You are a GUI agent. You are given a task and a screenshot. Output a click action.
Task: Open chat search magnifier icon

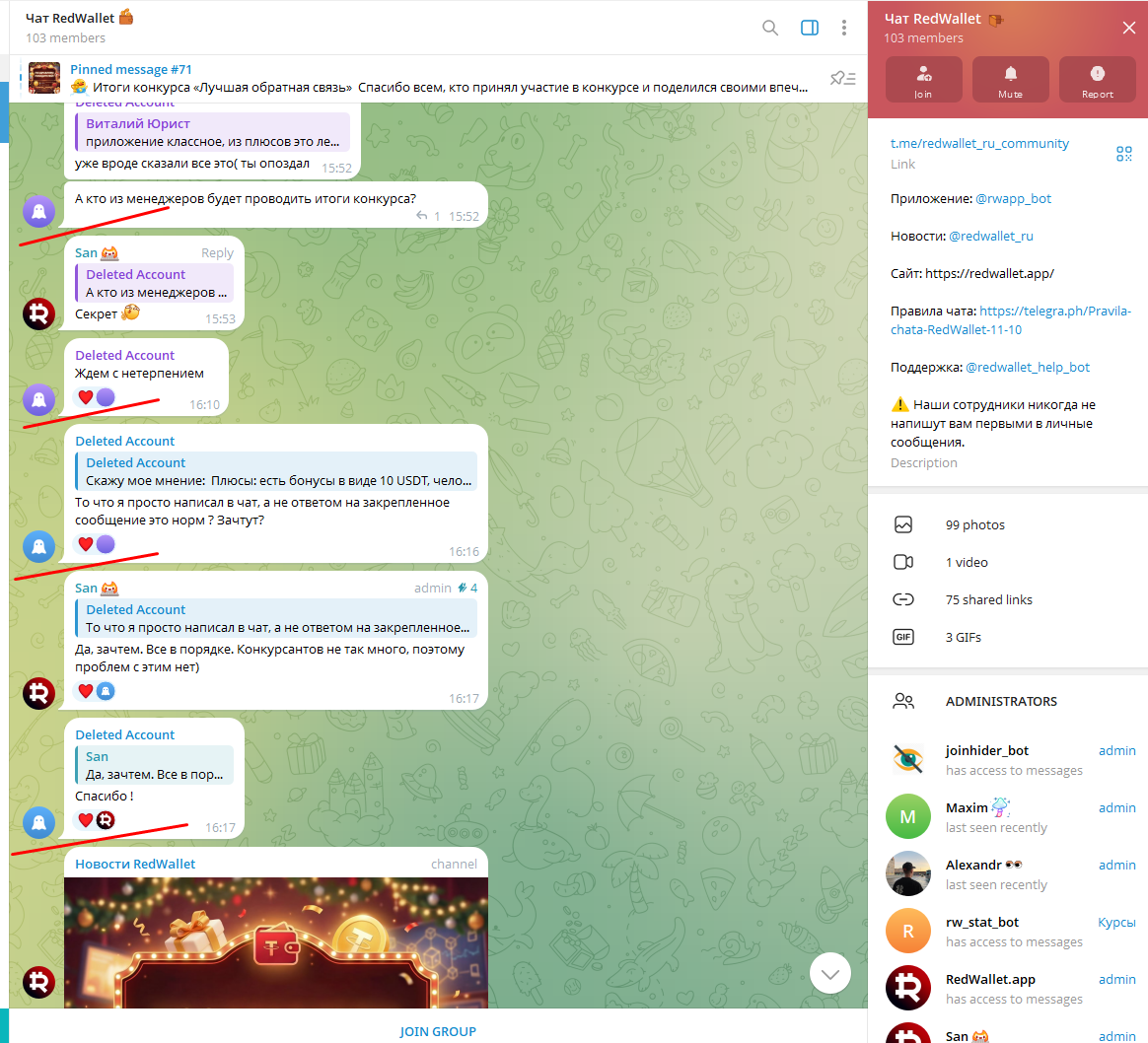(x=770, y=28)
